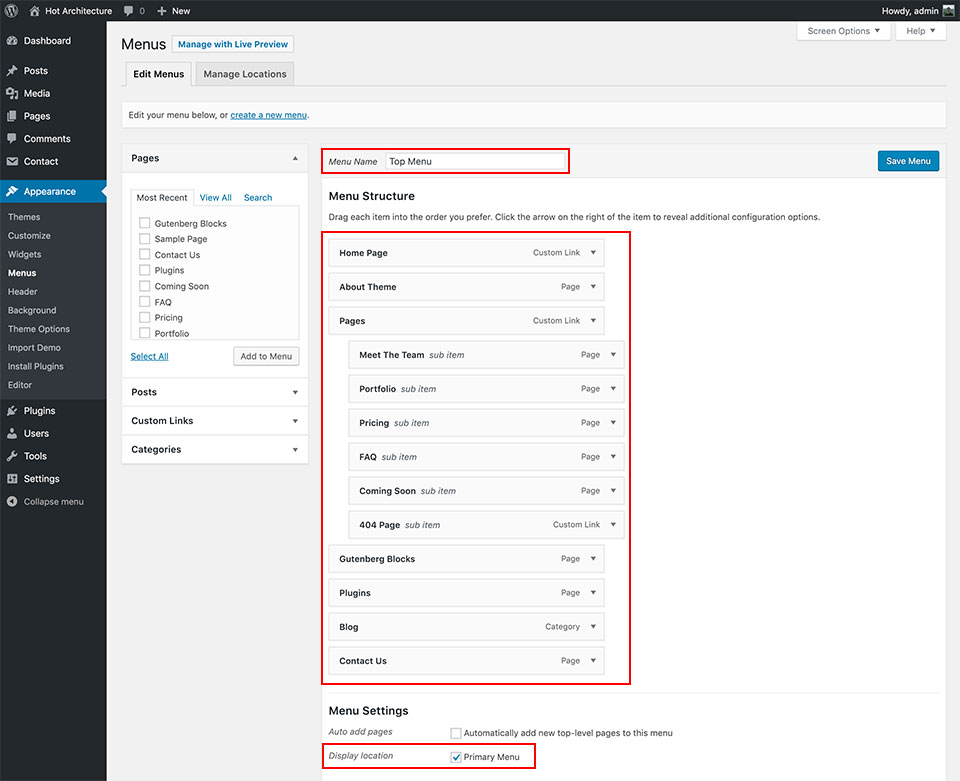Open the comments bubble icon in admin bar
960x781 pixels.
click(129, 11)
